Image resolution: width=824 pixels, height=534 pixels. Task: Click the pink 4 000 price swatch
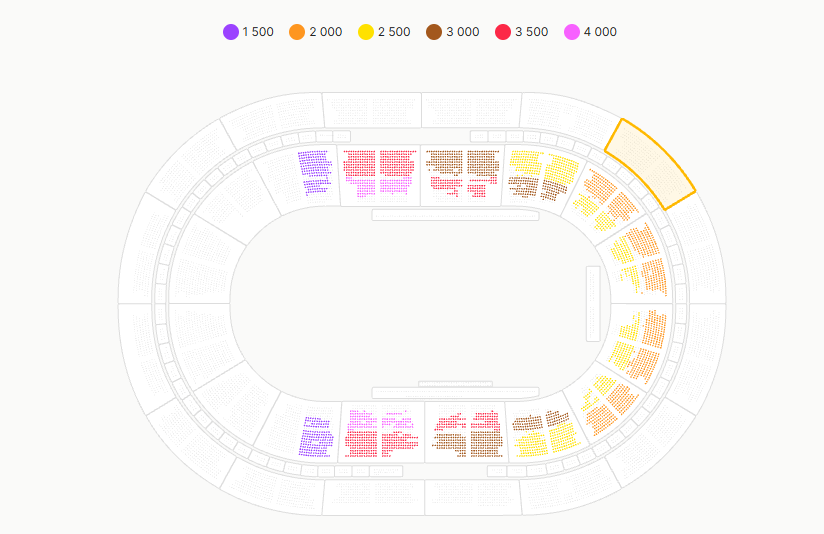point(572,32)
